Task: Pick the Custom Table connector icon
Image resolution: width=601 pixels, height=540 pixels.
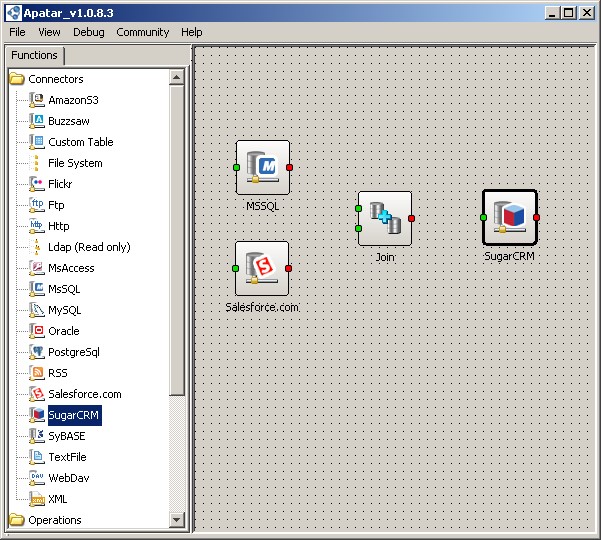Action: [37, 142]
